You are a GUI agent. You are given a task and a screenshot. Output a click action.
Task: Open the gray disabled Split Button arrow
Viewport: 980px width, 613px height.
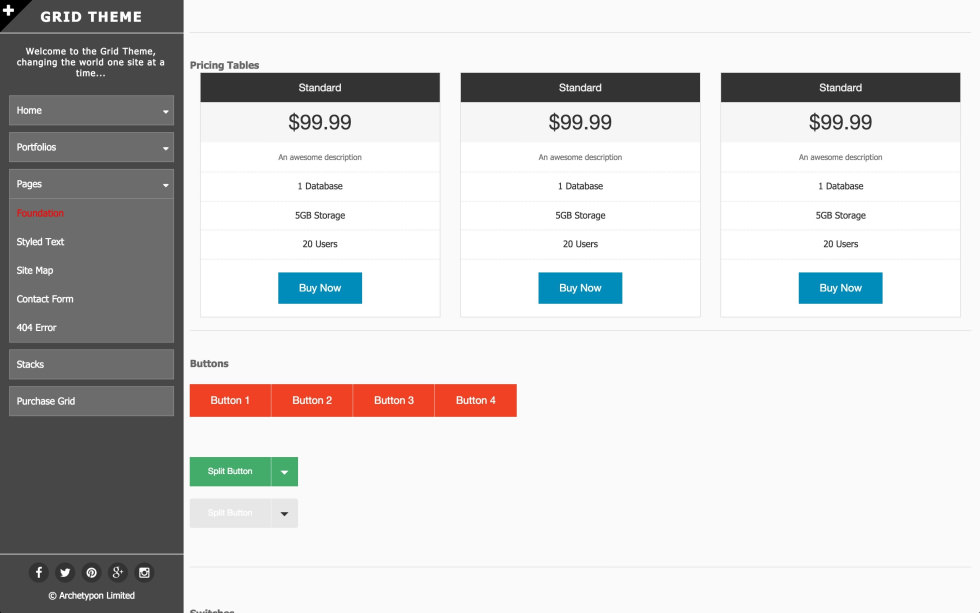coord(284,513)
